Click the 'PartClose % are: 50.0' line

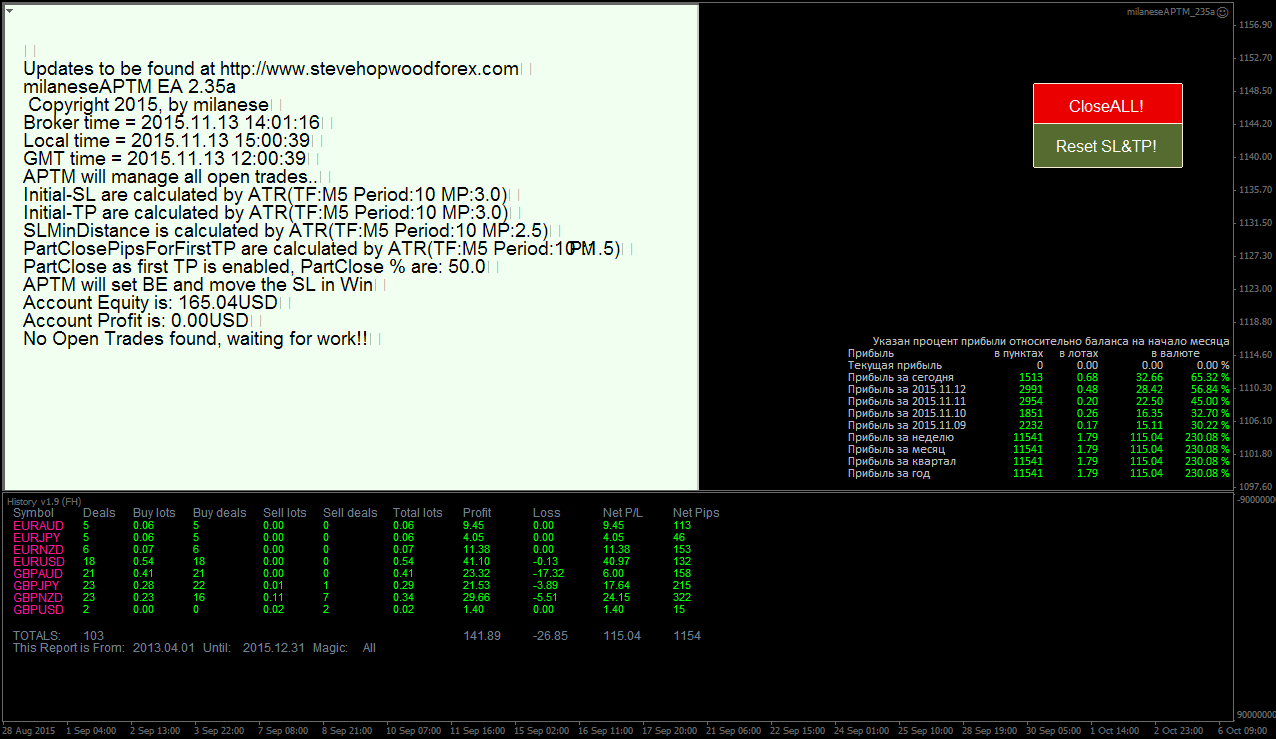[x=254, y=267]
